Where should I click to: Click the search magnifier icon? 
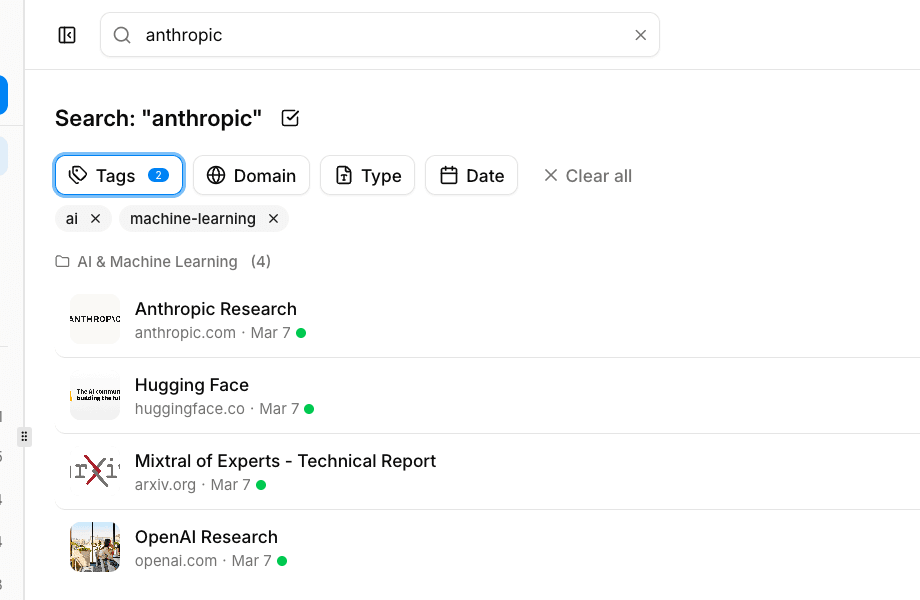point(122,35)
